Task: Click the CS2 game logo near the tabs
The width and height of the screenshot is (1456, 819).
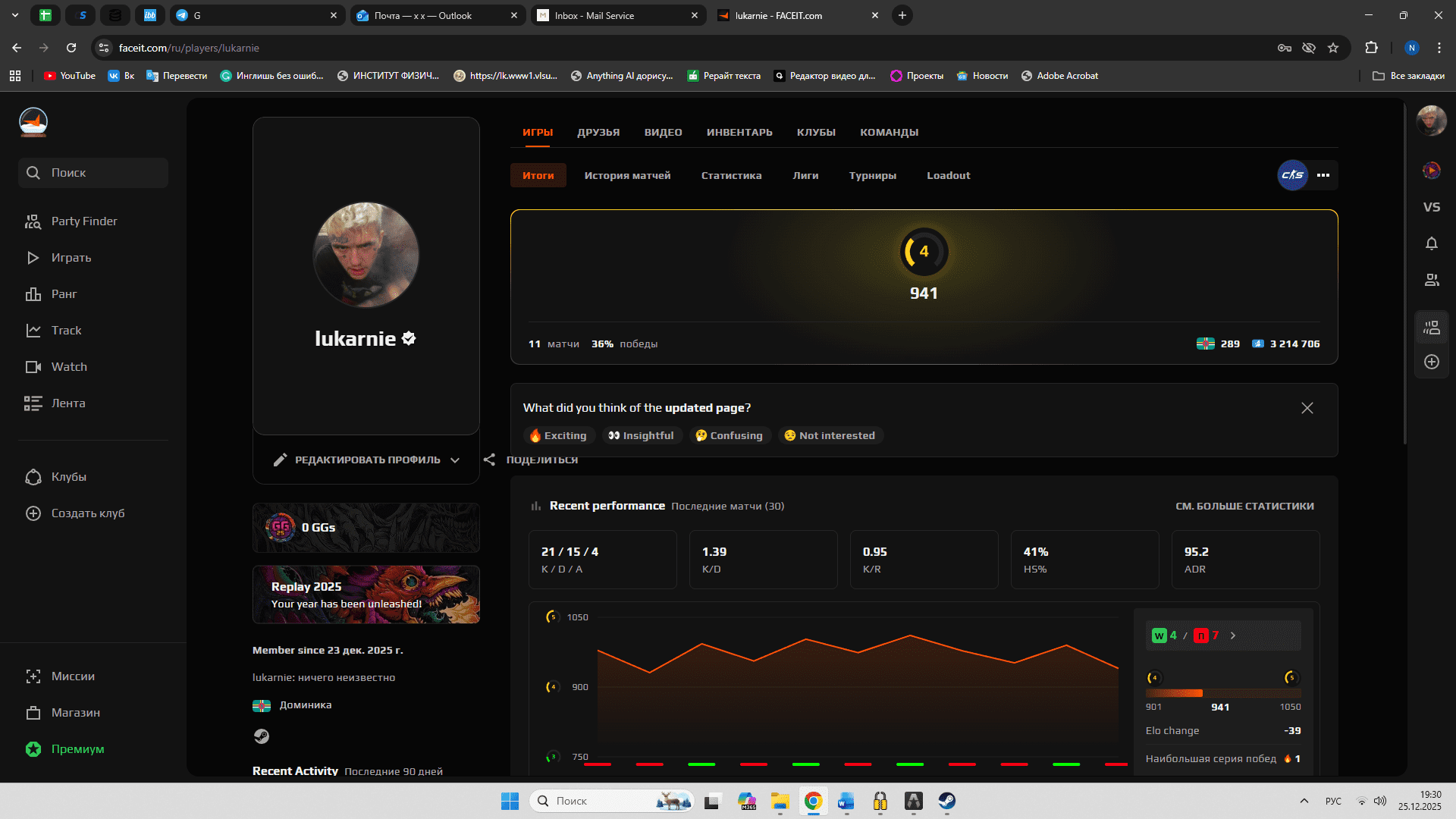Action: (x=1292, y=175)
